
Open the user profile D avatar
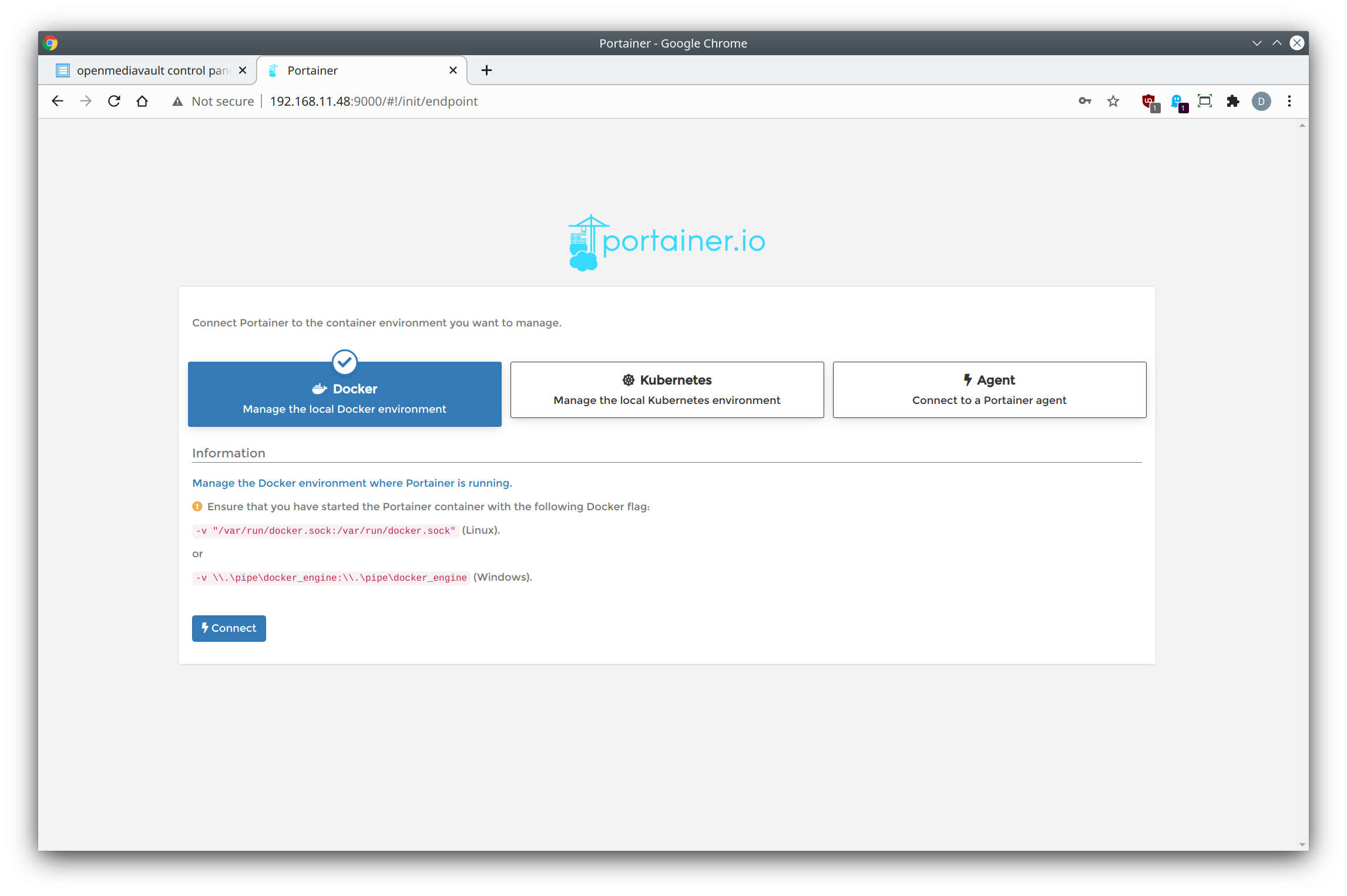click(x=1261, y=101)
